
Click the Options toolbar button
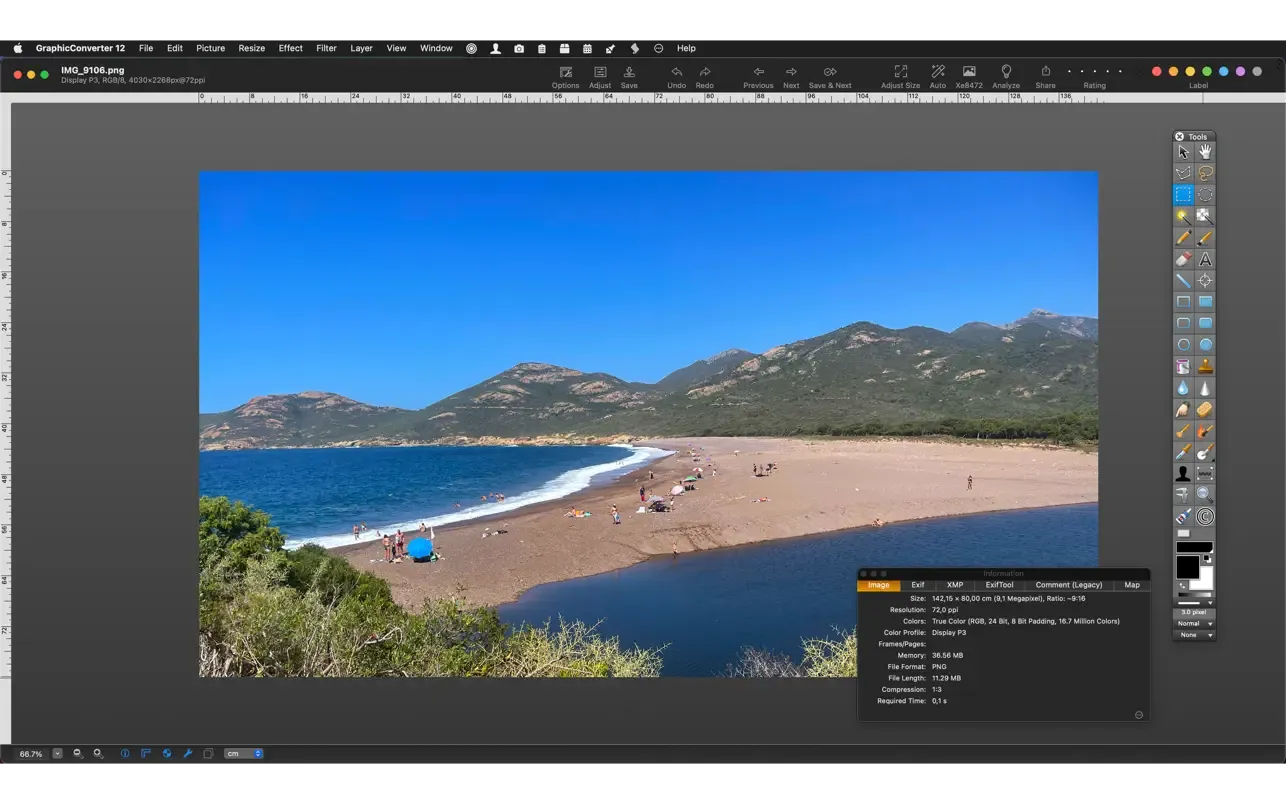coord(565,77)
